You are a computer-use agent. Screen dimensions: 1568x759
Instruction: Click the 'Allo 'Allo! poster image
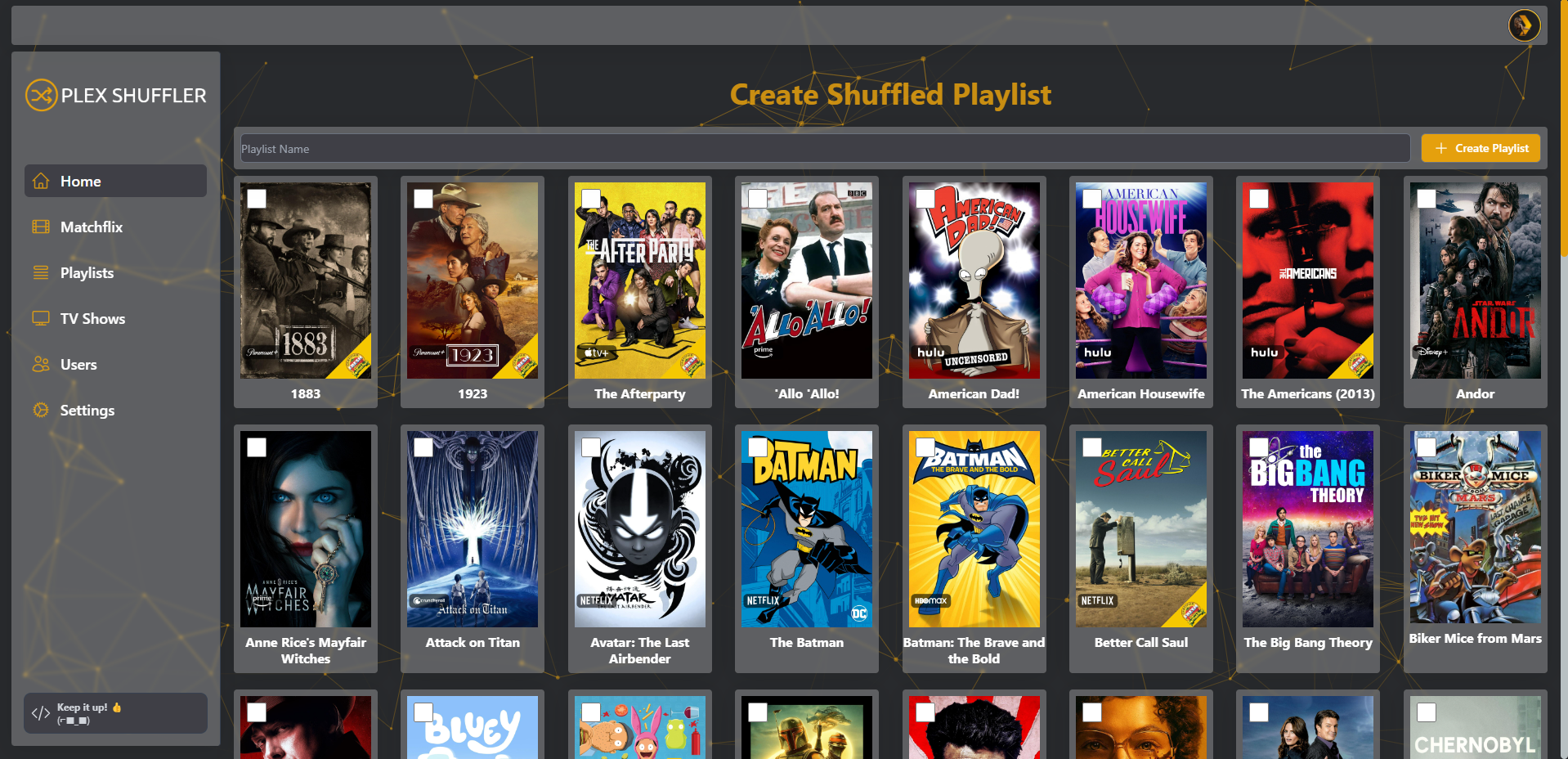[x=807, y=281]
